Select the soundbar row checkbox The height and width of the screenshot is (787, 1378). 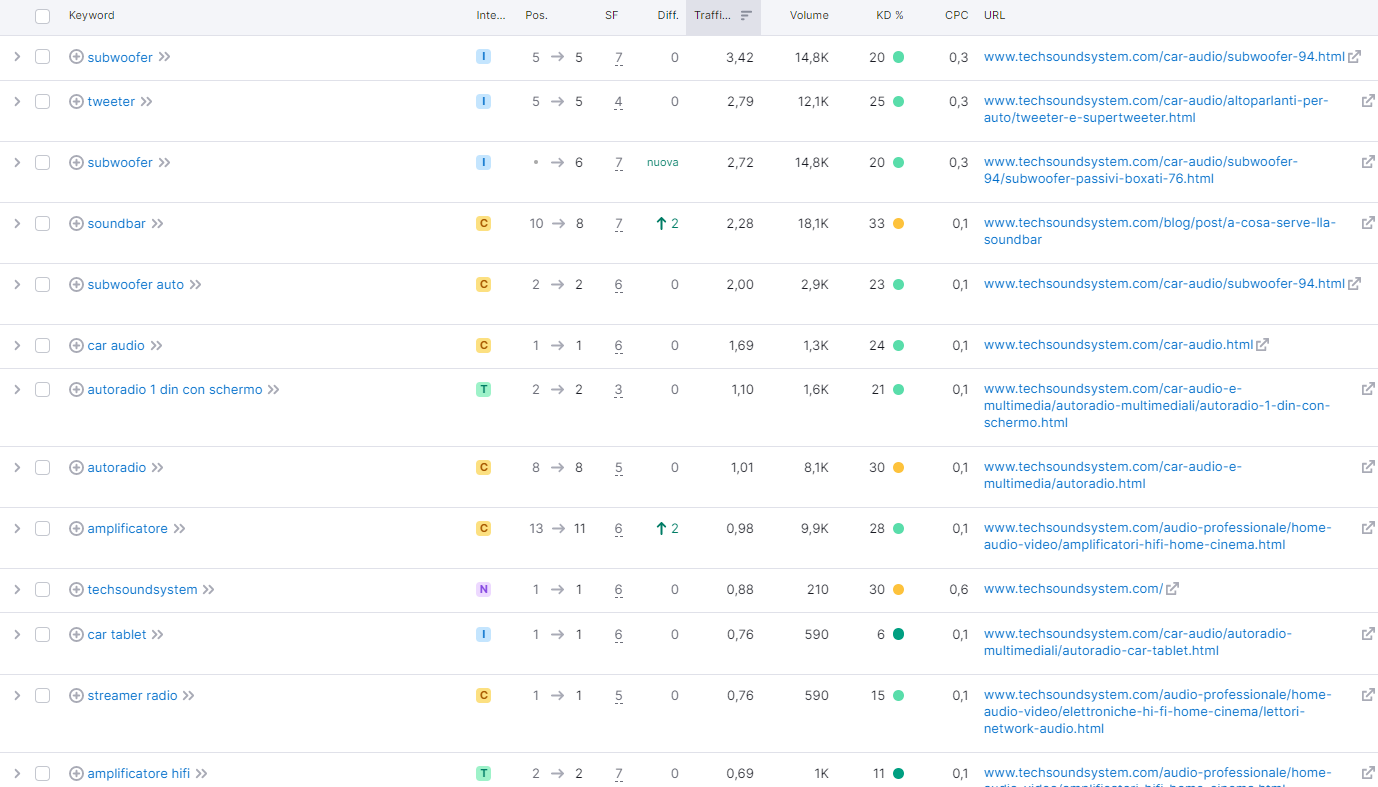click(x=42, y=223)
